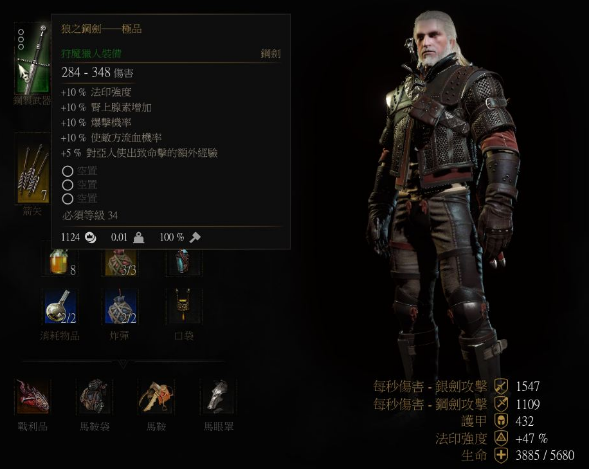The height and width of the screenshot is (469, 589).
Task: Click the sign intensity triangle icon
Action: 501,438
